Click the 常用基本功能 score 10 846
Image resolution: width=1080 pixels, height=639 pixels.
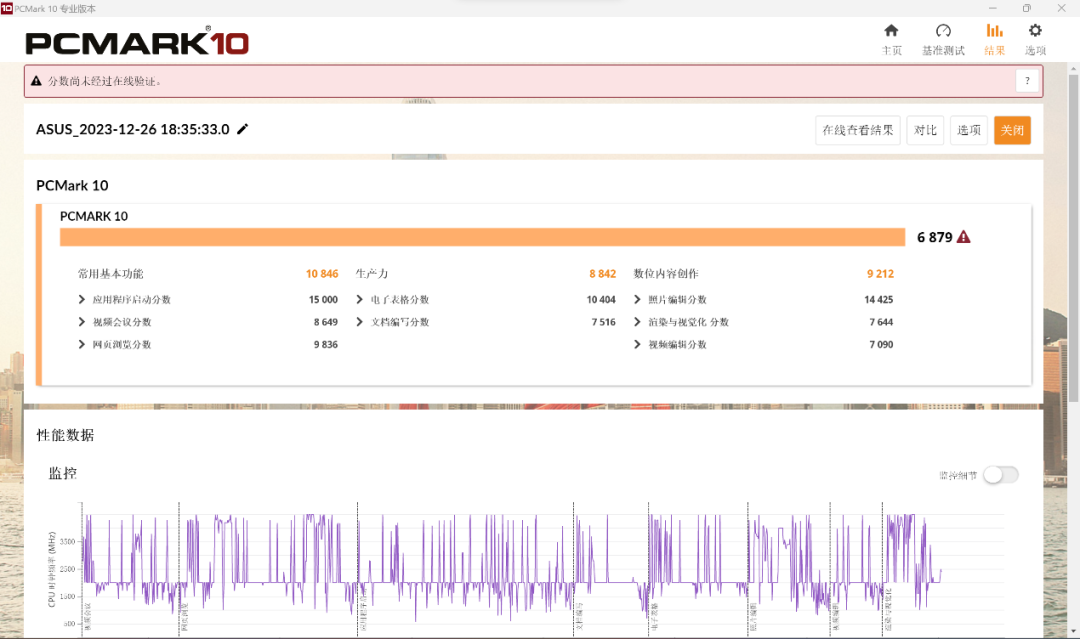(x=322, y=273)
